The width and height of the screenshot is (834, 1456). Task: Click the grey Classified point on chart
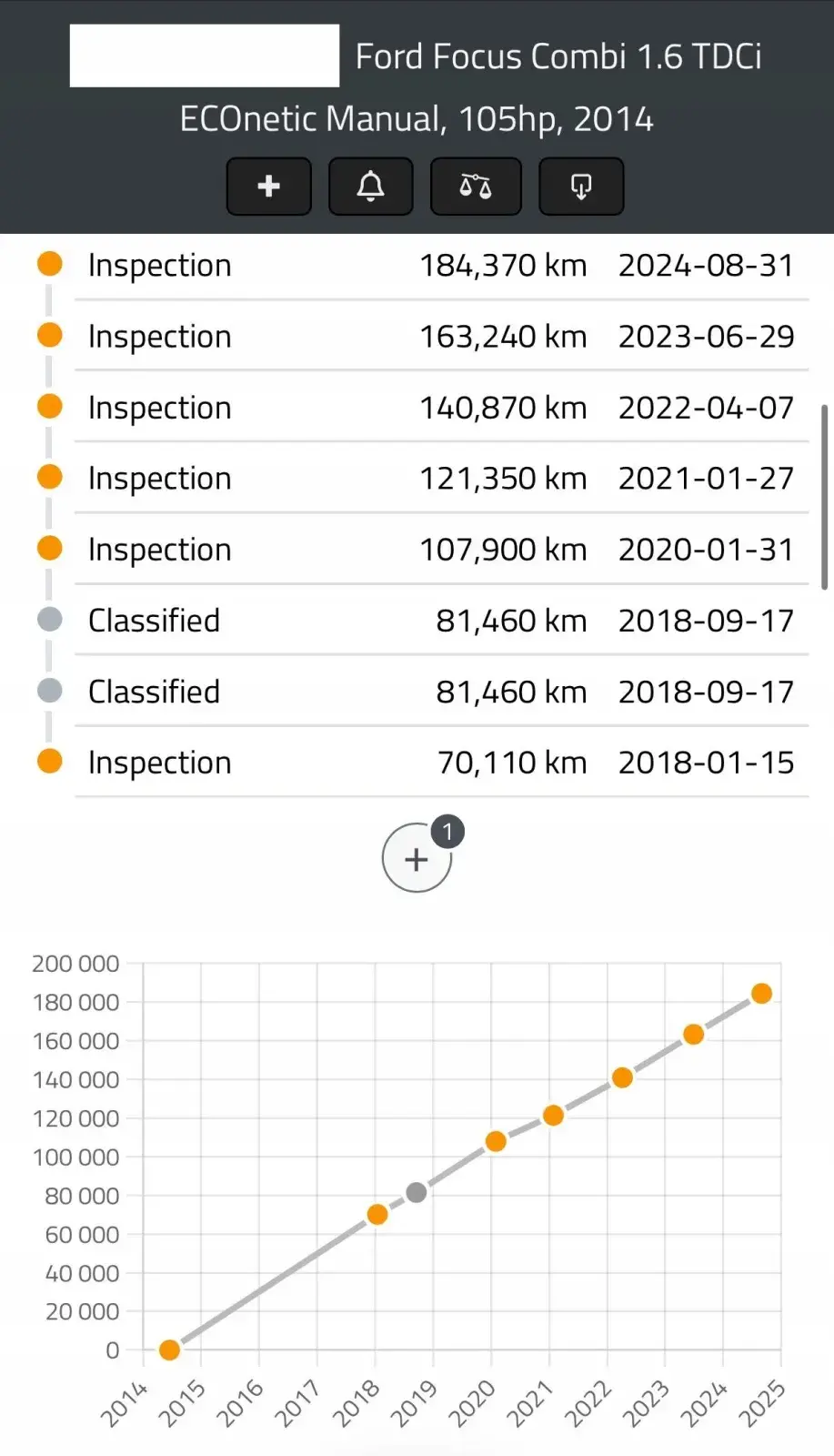point(417,1193)
